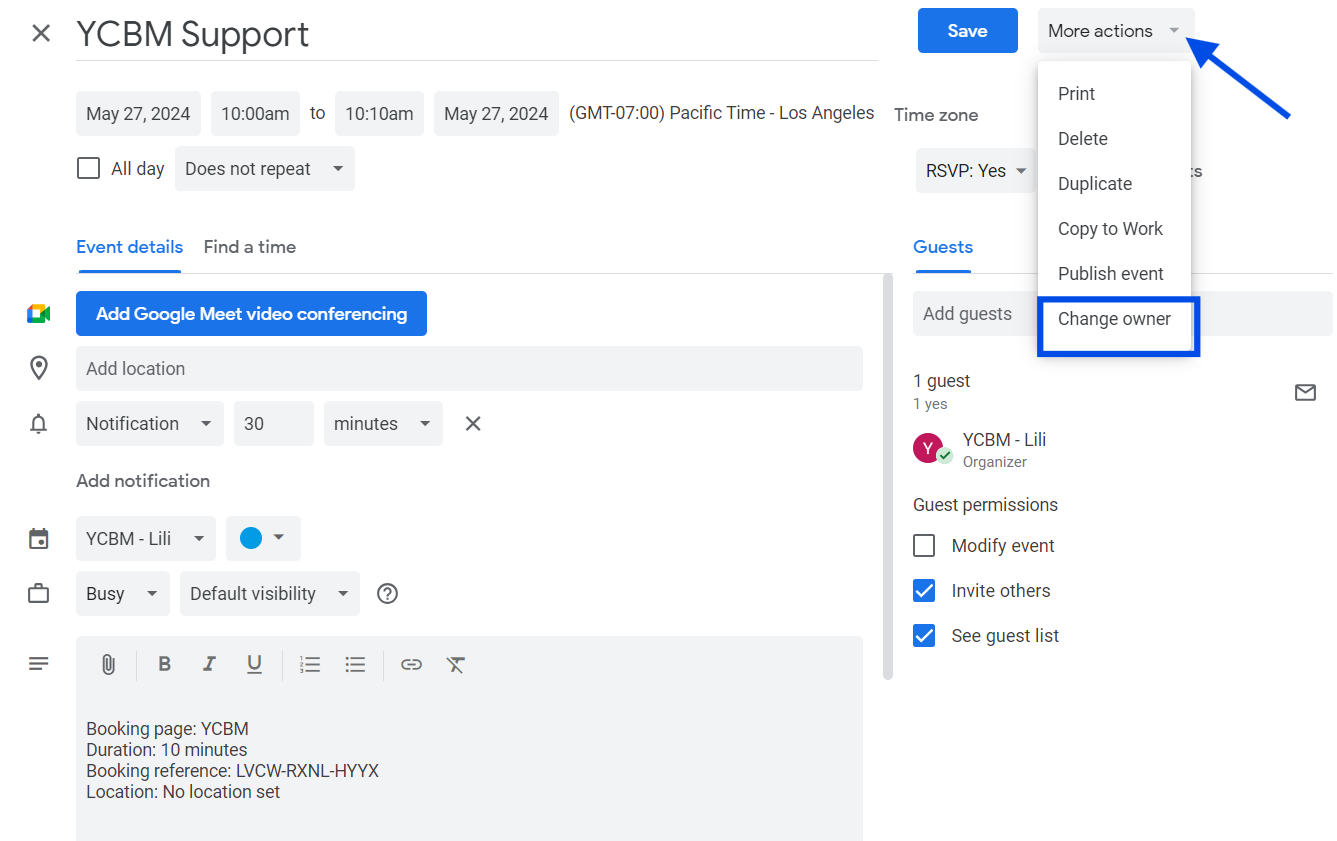Select Publish event menu item
The width and height of the screenshot is (1337, 841).
pos(1114,274)
